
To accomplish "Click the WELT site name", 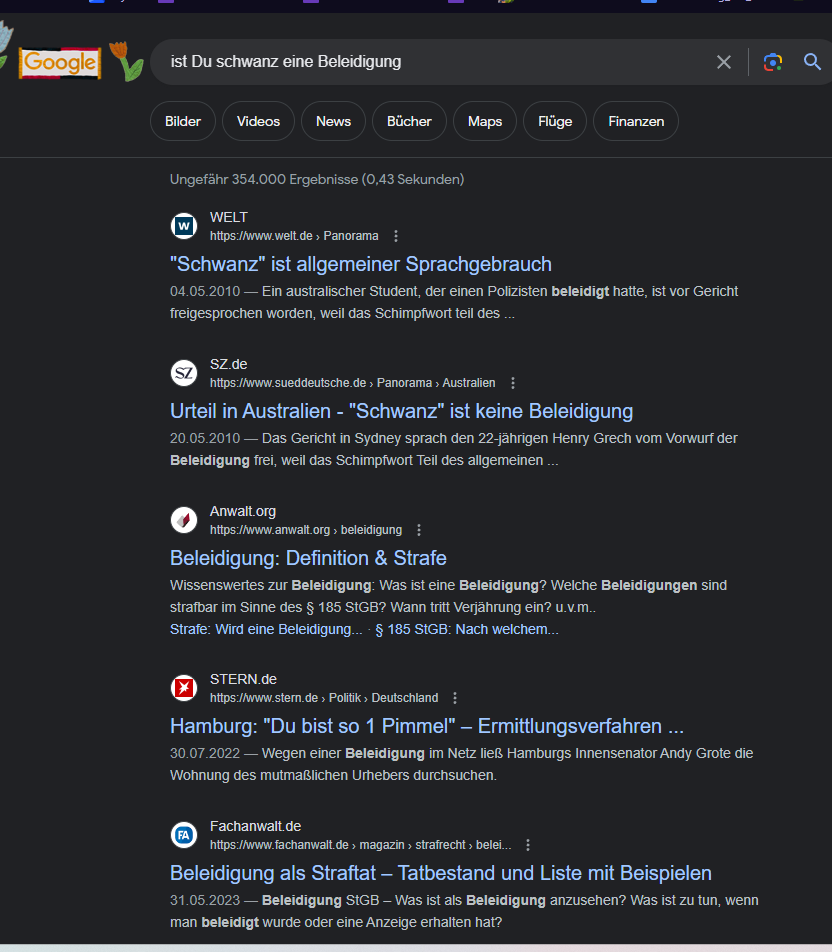I will coord(228,217).
